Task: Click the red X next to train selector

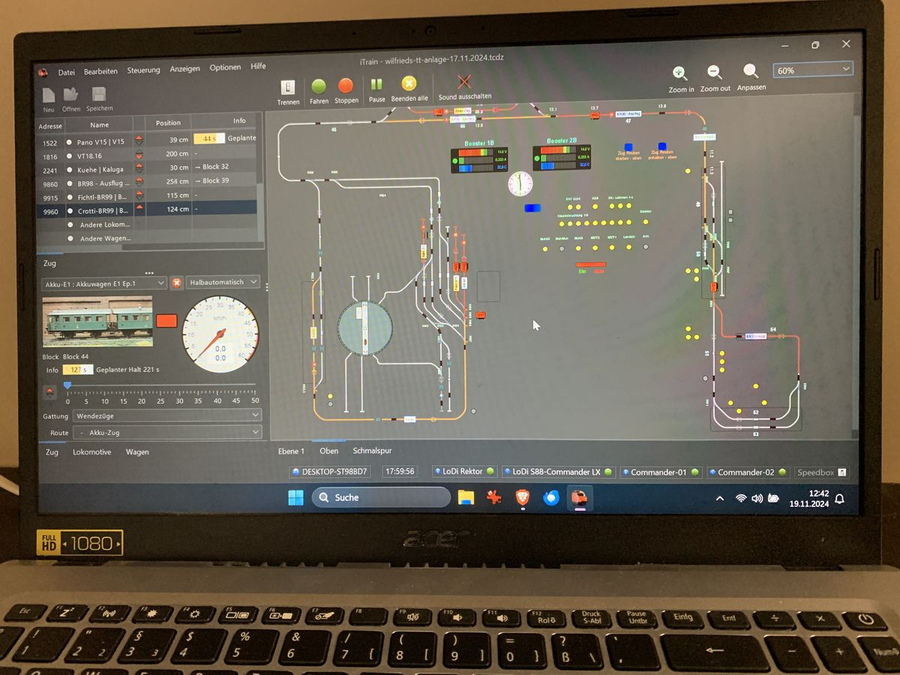Action: [x=177, y=283]
